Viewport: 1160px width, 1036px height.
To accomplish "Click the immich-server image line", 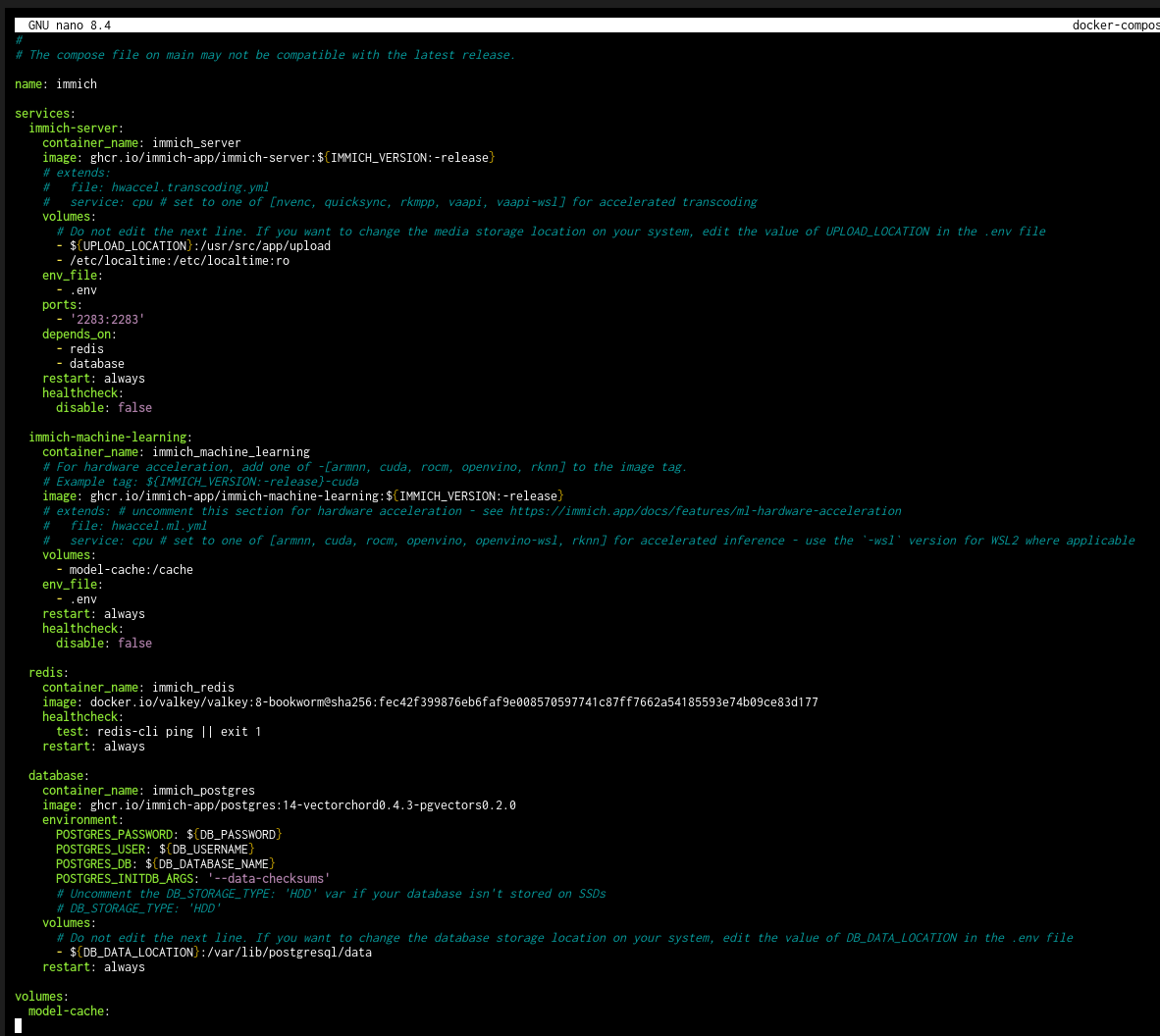I will click(269, 158).
